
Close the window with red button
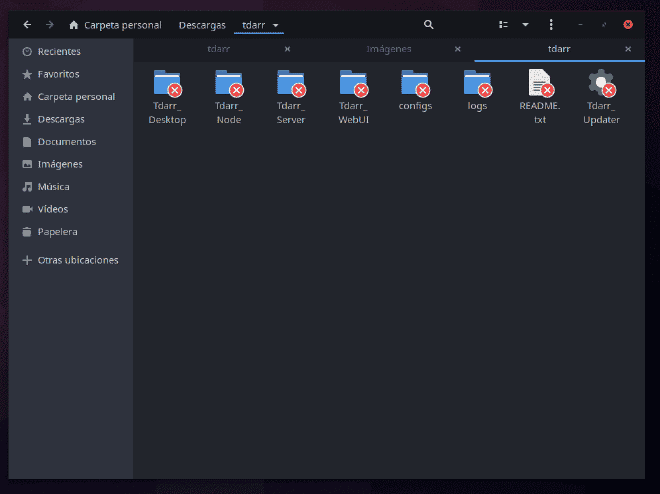(628, 24)
